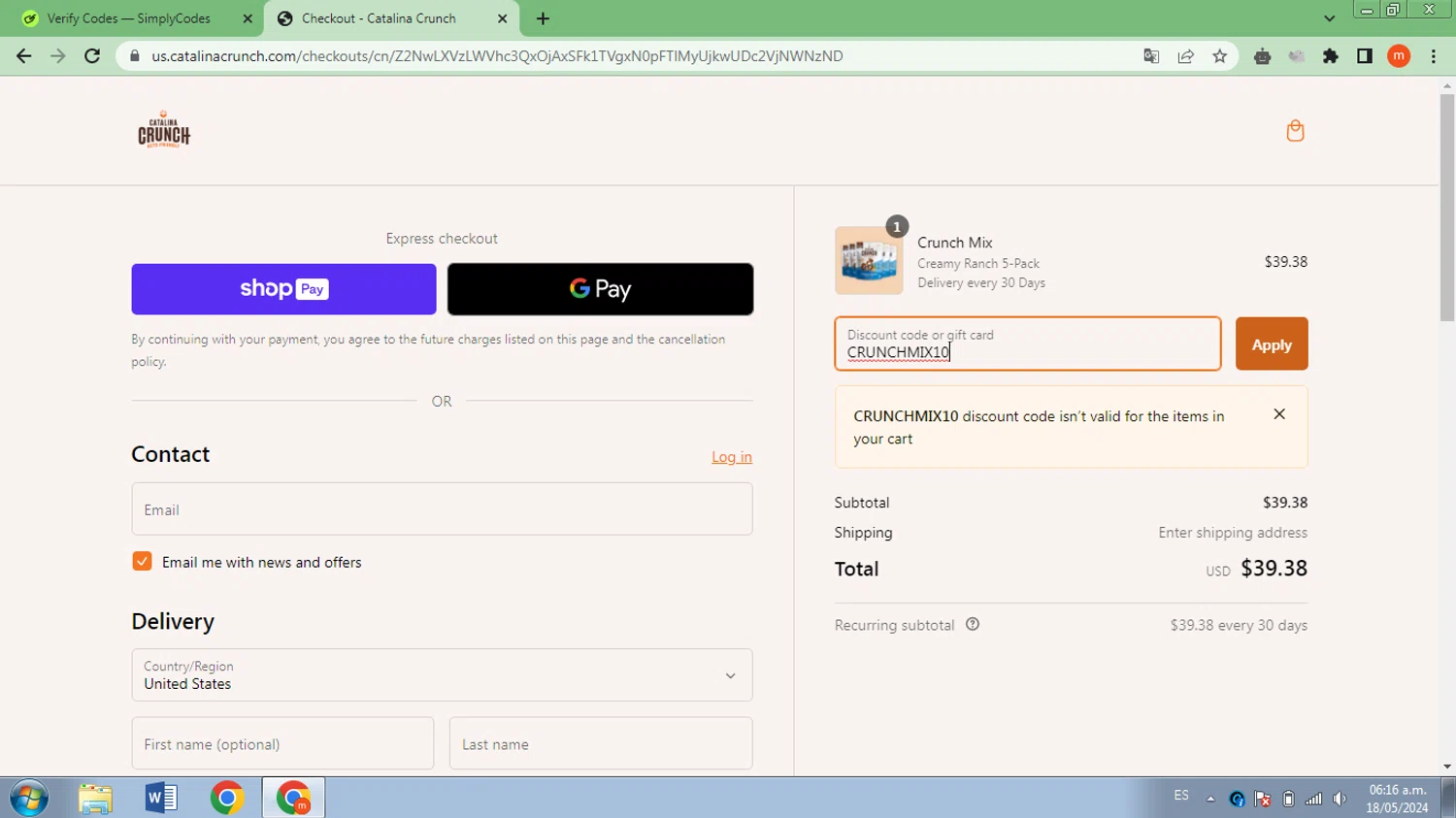Switch to Verify Codes — SimplyCodes tab
Image resolution: width=1456 pixels, height=818 pixels.
[x=129, y=18]
